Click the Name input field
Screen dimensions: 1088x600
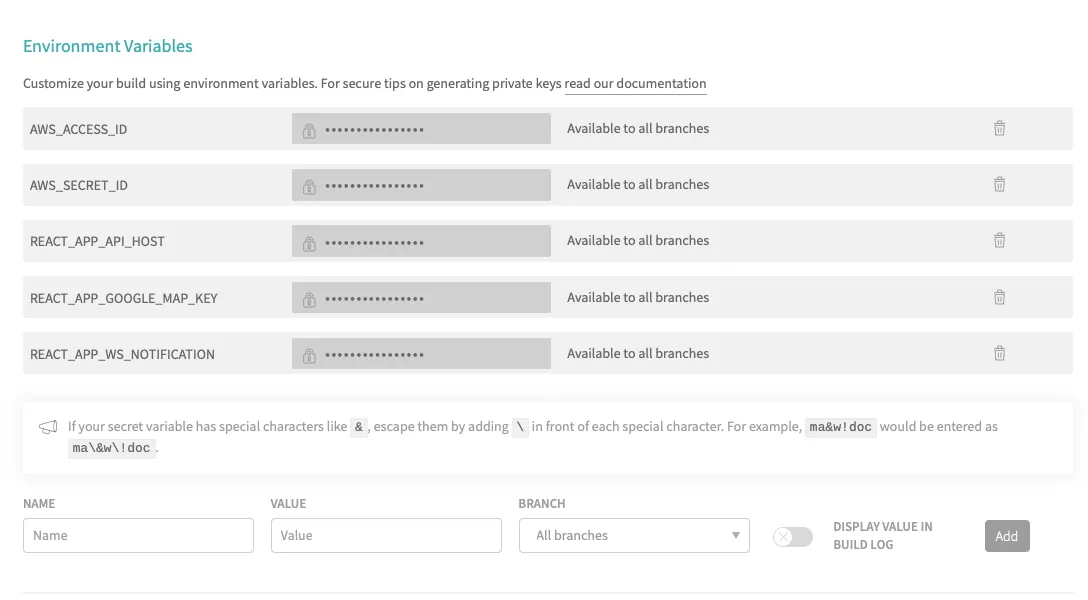click(138, 535)
